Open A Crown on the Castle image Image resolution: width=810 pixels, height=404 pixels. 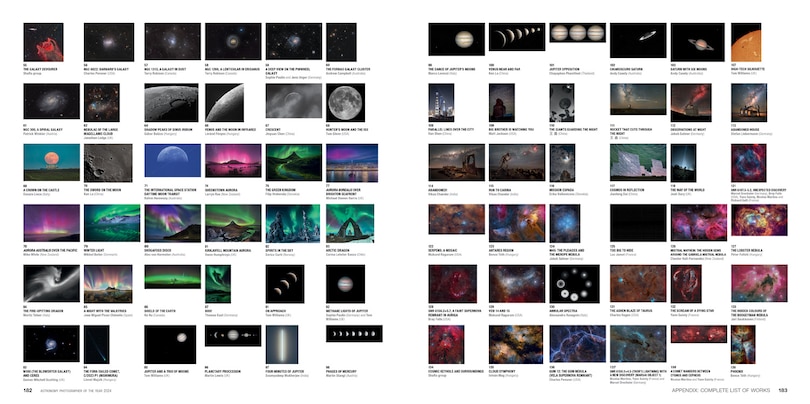click(x=52, y=162)
